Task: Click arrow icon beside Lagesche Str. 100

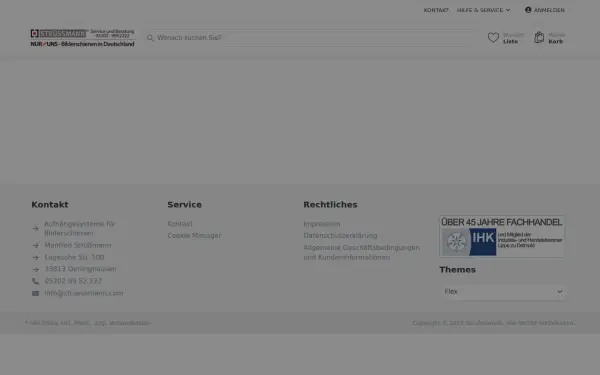Action: pos(36,258)
